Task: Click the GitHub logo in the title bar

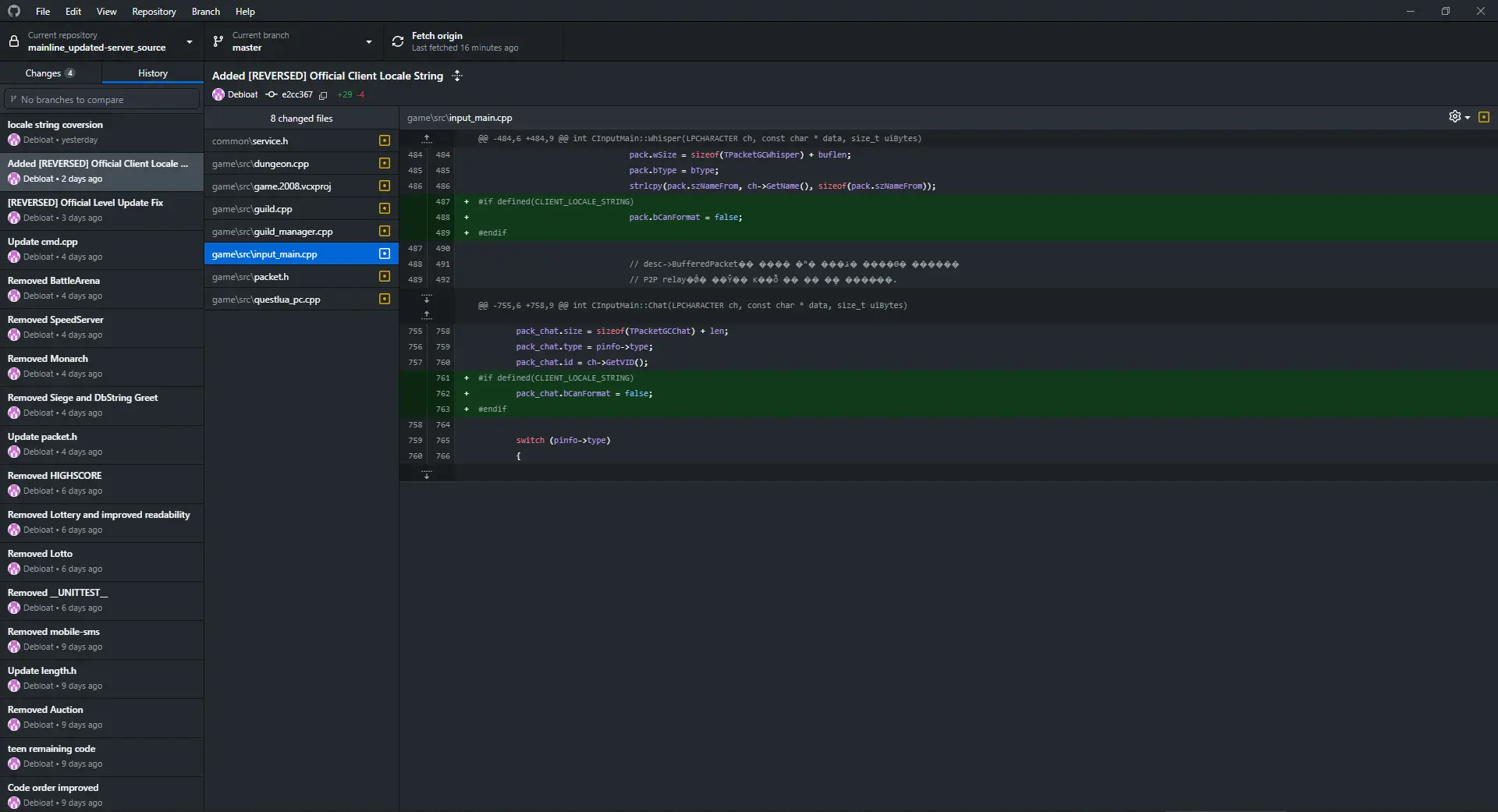Action: 14,11
